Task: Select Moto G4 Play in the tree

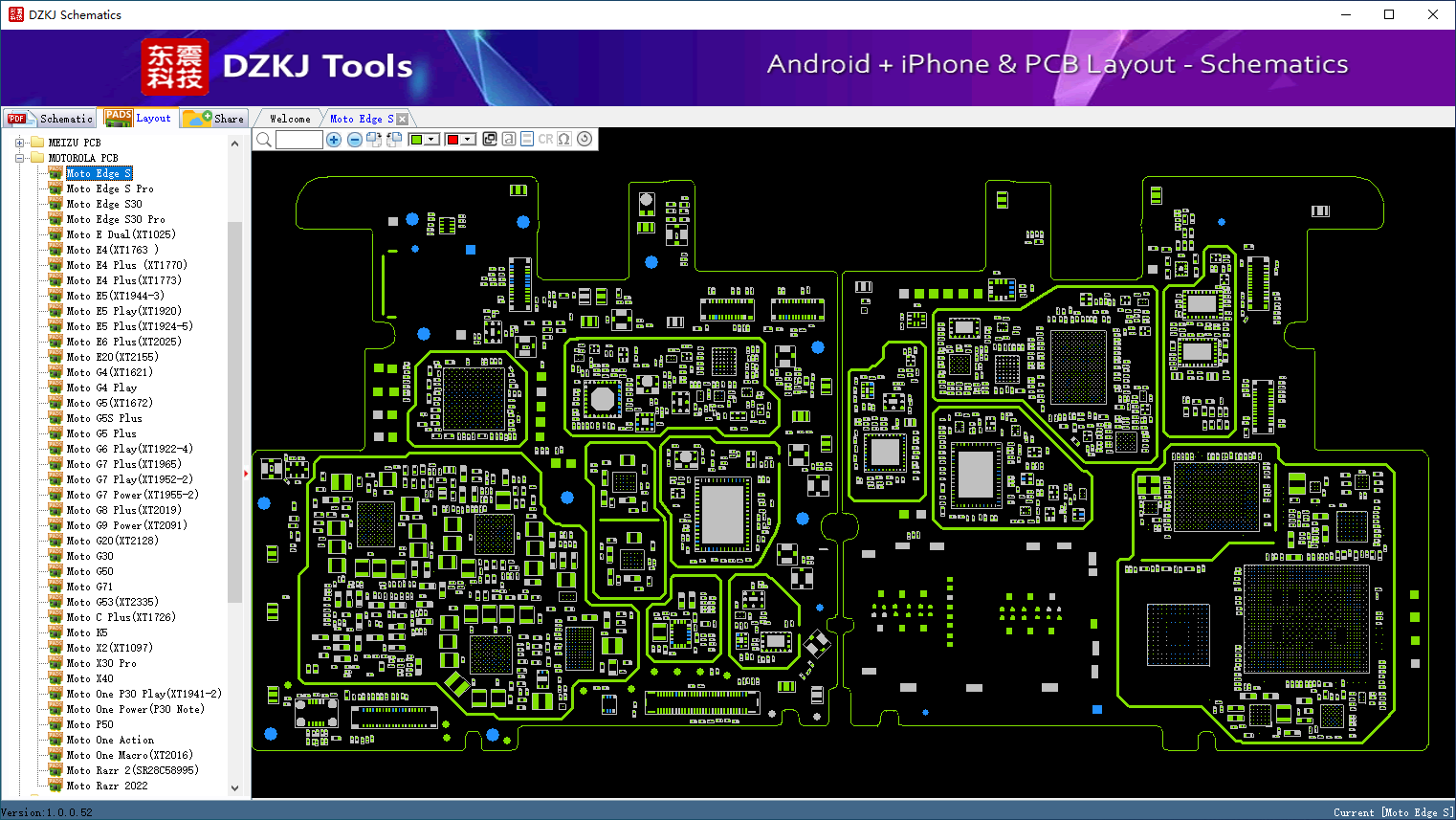Action: [x=101, y=388]
